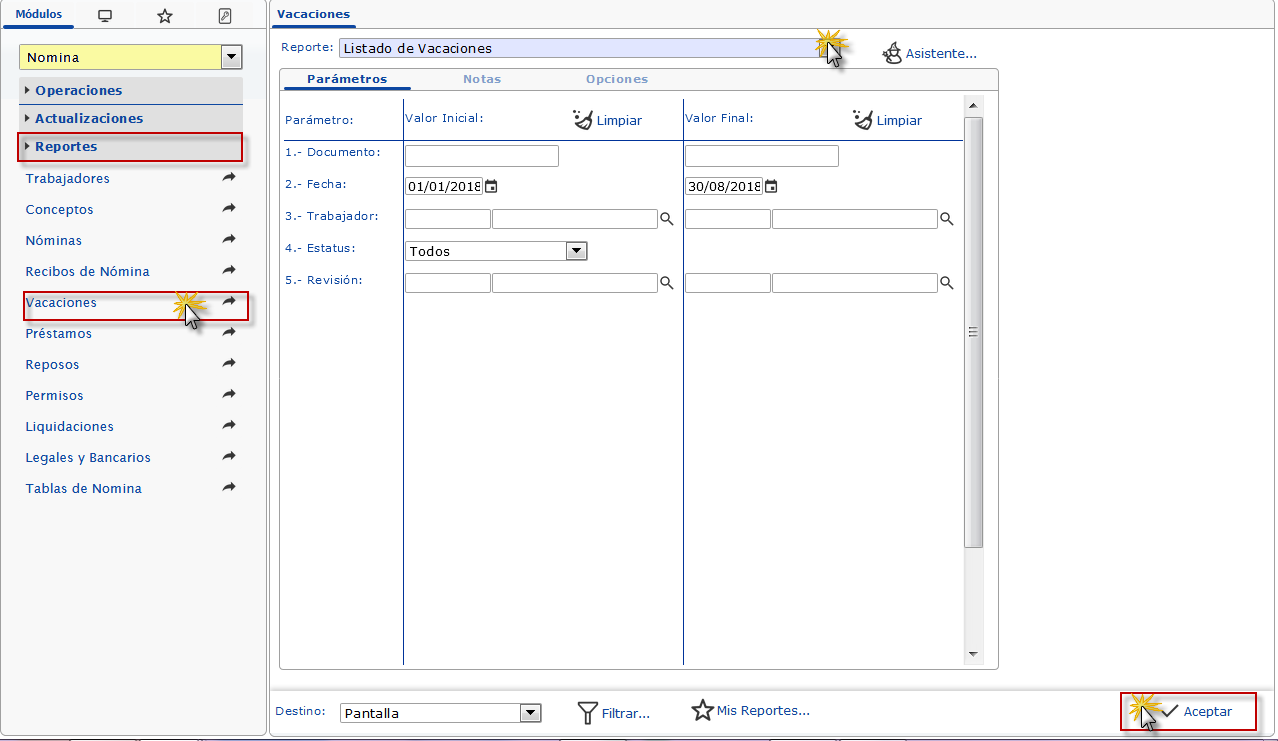Click the parameters panel vertical scrollbar
The width and height of the screenshot is (1278, 741).
(x=973, y=330)
